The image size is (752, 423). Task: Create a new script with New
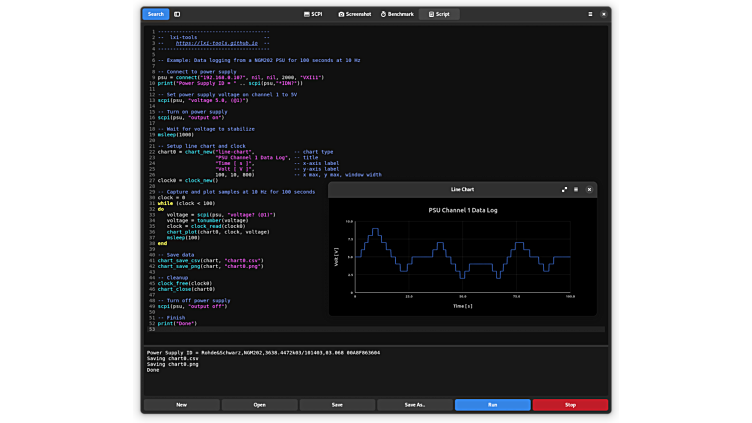click(x=181, y=405)
